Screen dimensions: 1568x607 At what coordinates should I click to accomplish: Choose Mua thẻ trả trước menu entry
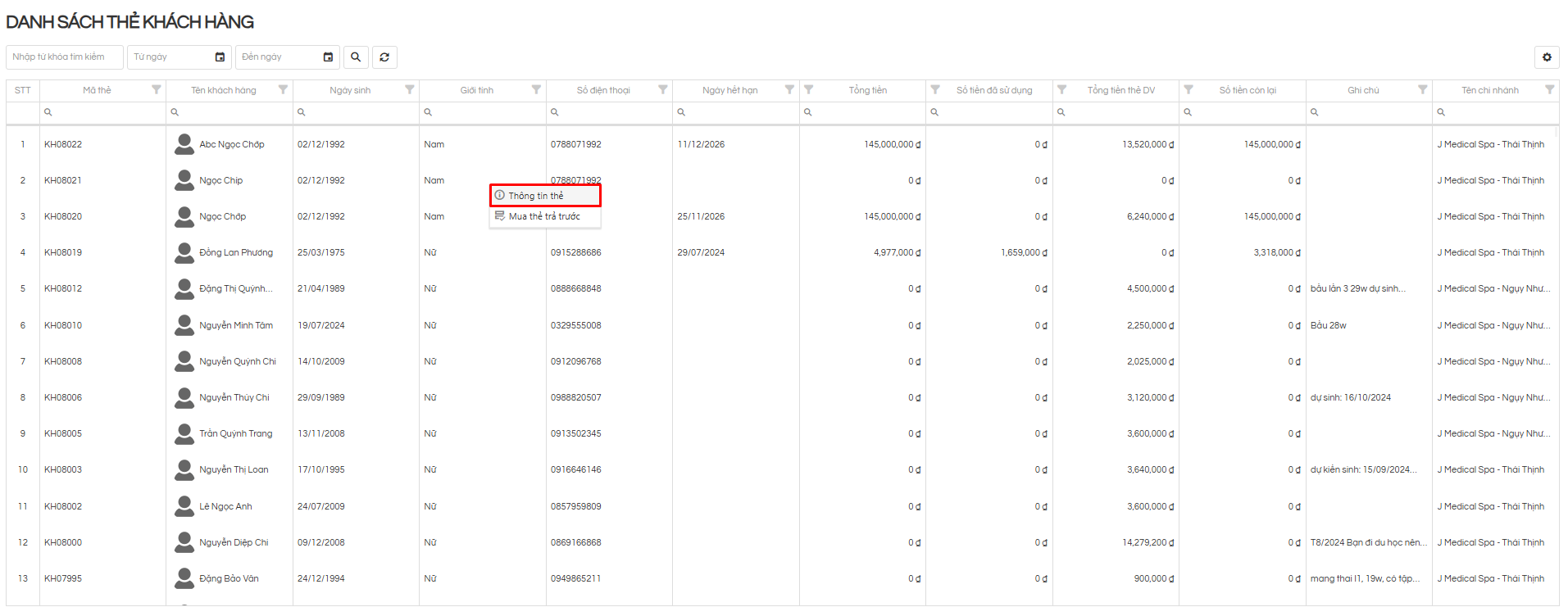[543, 216]
